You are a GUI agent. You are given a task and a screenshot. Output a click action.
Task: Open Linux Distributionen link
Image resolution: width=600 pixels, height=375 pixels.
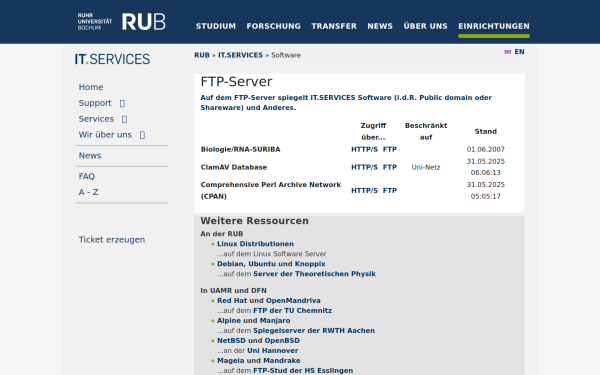pyautogui.click(x=256, y=244)
